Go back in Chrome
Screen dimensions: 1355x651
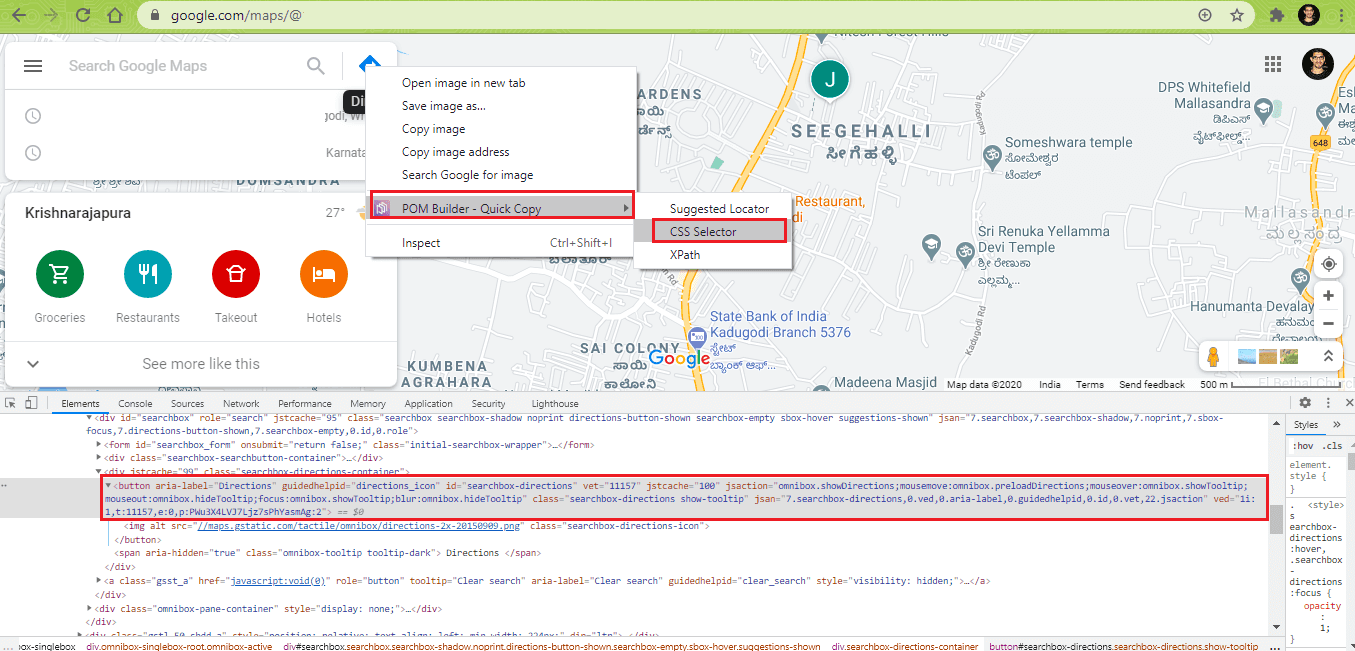[19, 15]
